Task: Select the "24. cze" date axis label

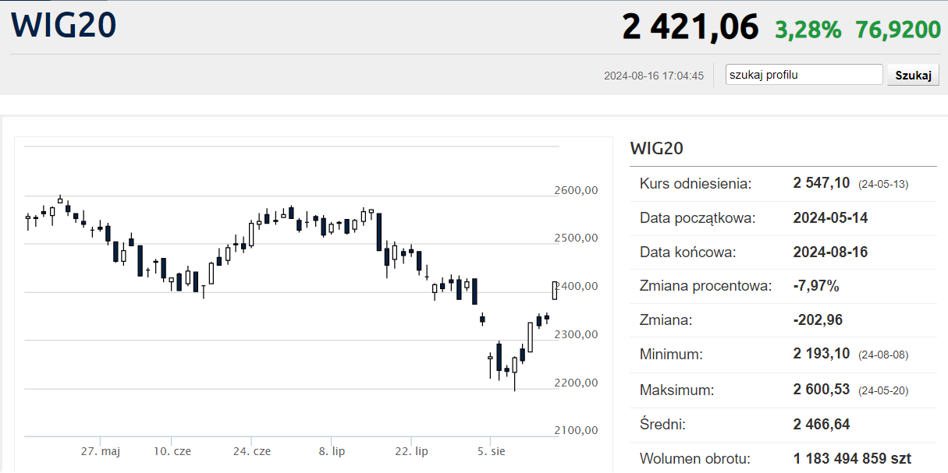Action: point(252,451)
